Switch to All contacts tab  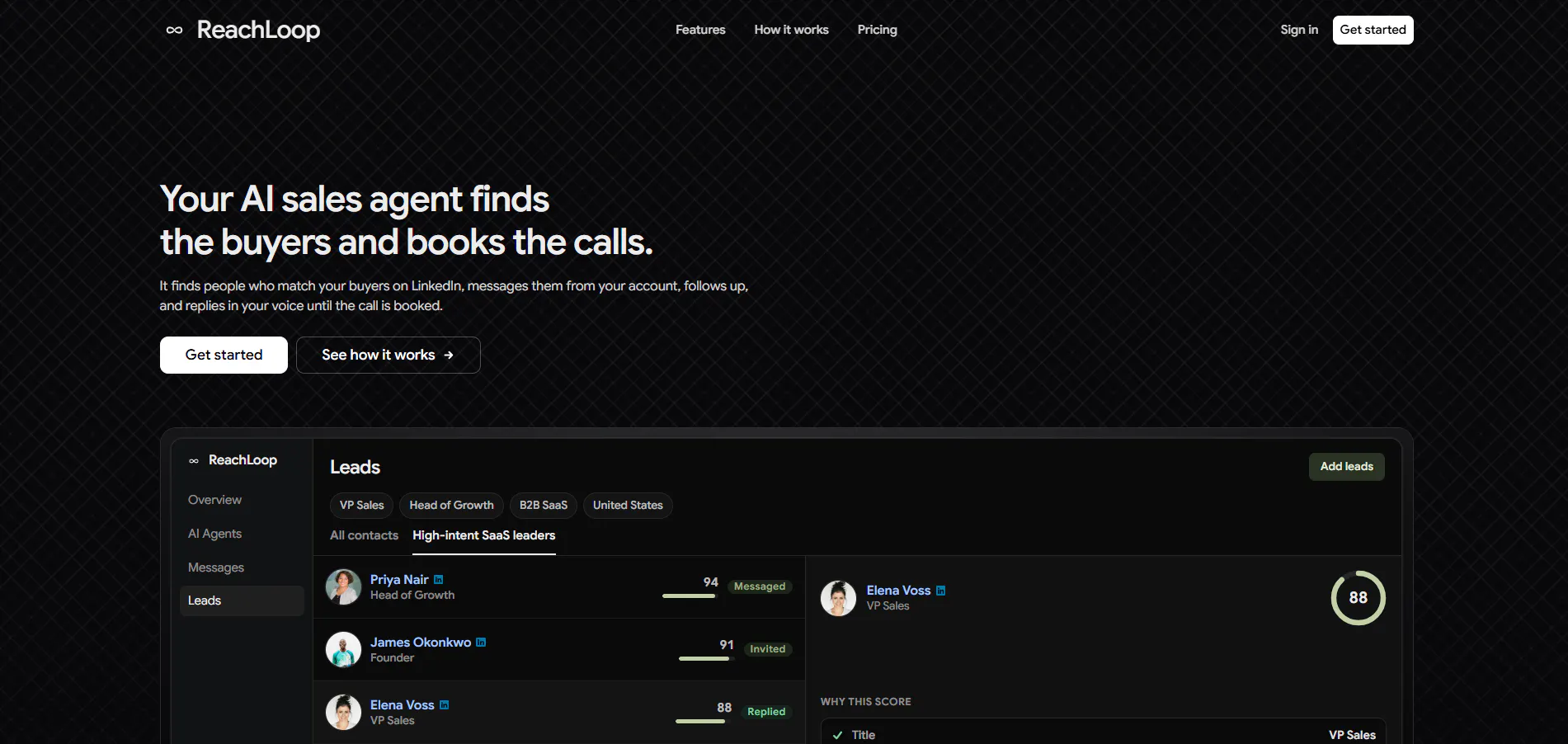point(364,535)
